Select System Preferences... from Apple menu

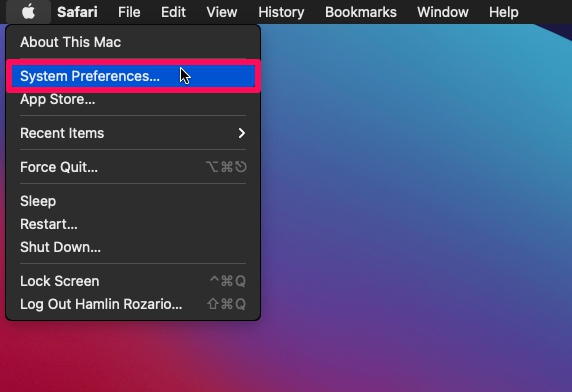pyautogui.click(x=133, y=76)
